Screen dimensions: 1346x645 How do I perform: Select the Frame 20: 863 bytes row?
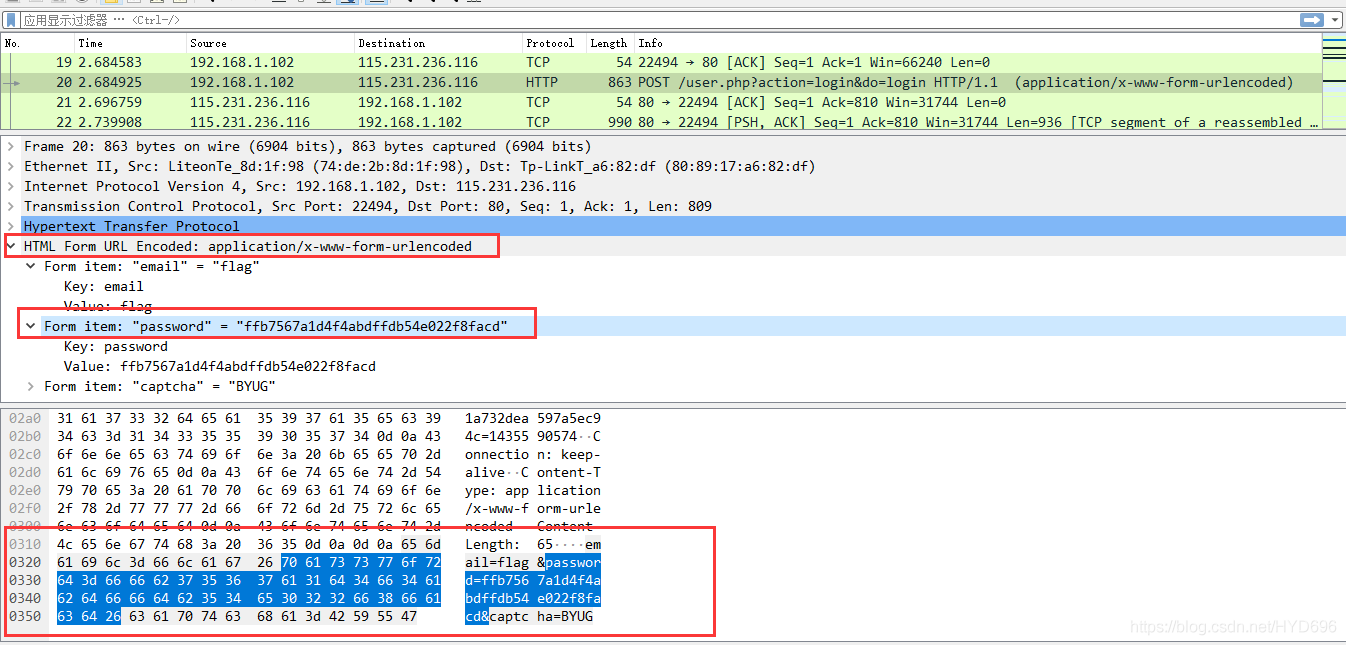673,146
